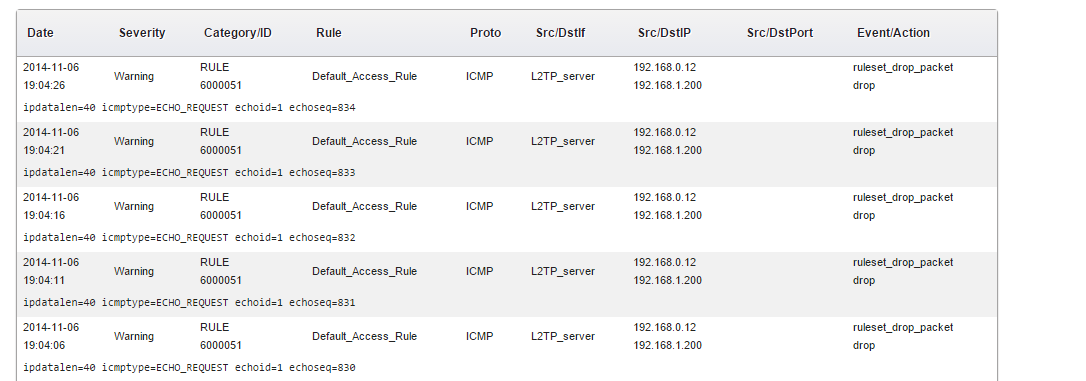The image size is (1086, 381).
Task: Click the Src/DstIf column header
Action: point(560,33)
